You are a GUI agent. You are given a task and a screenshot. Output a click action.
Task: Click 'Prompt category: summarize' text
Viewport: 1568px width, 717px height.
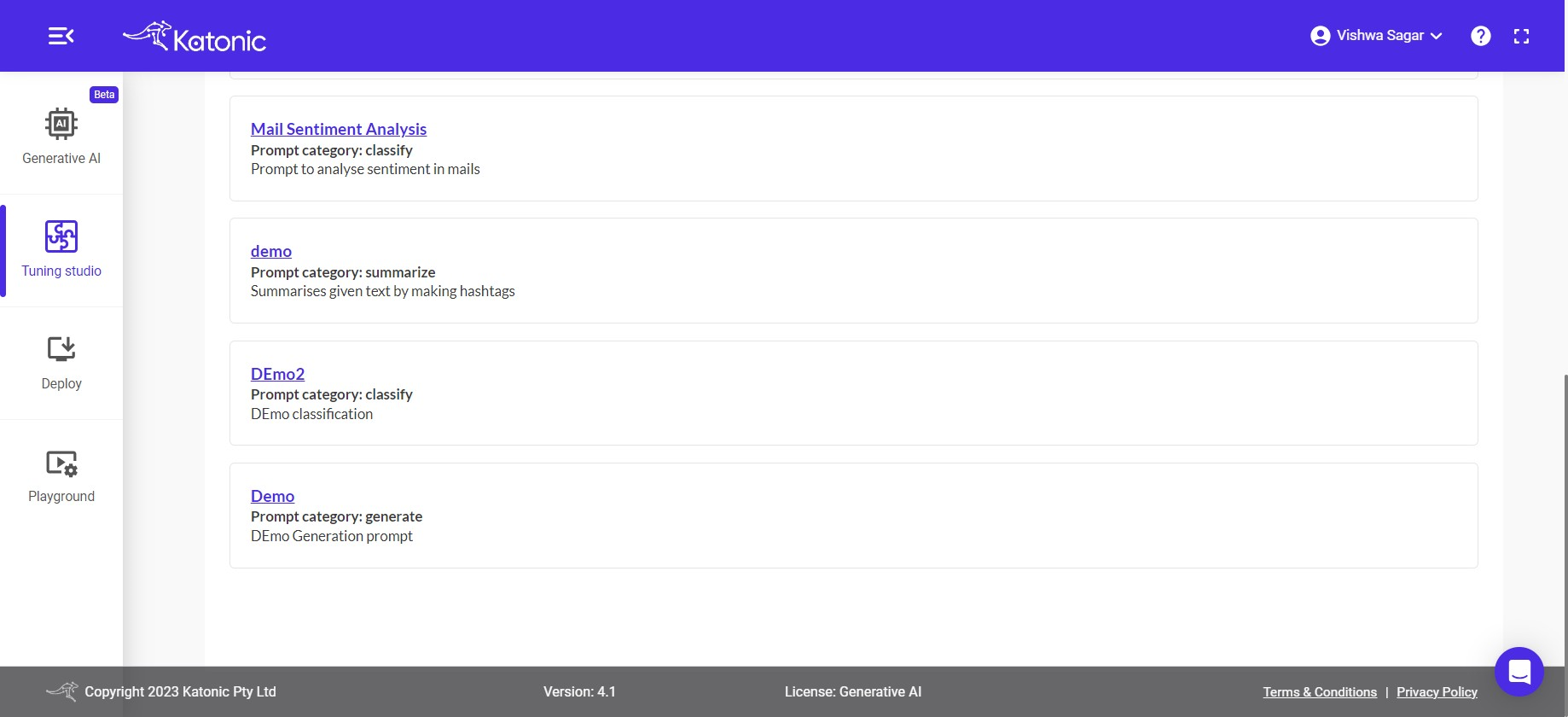(x=343, y=272)
